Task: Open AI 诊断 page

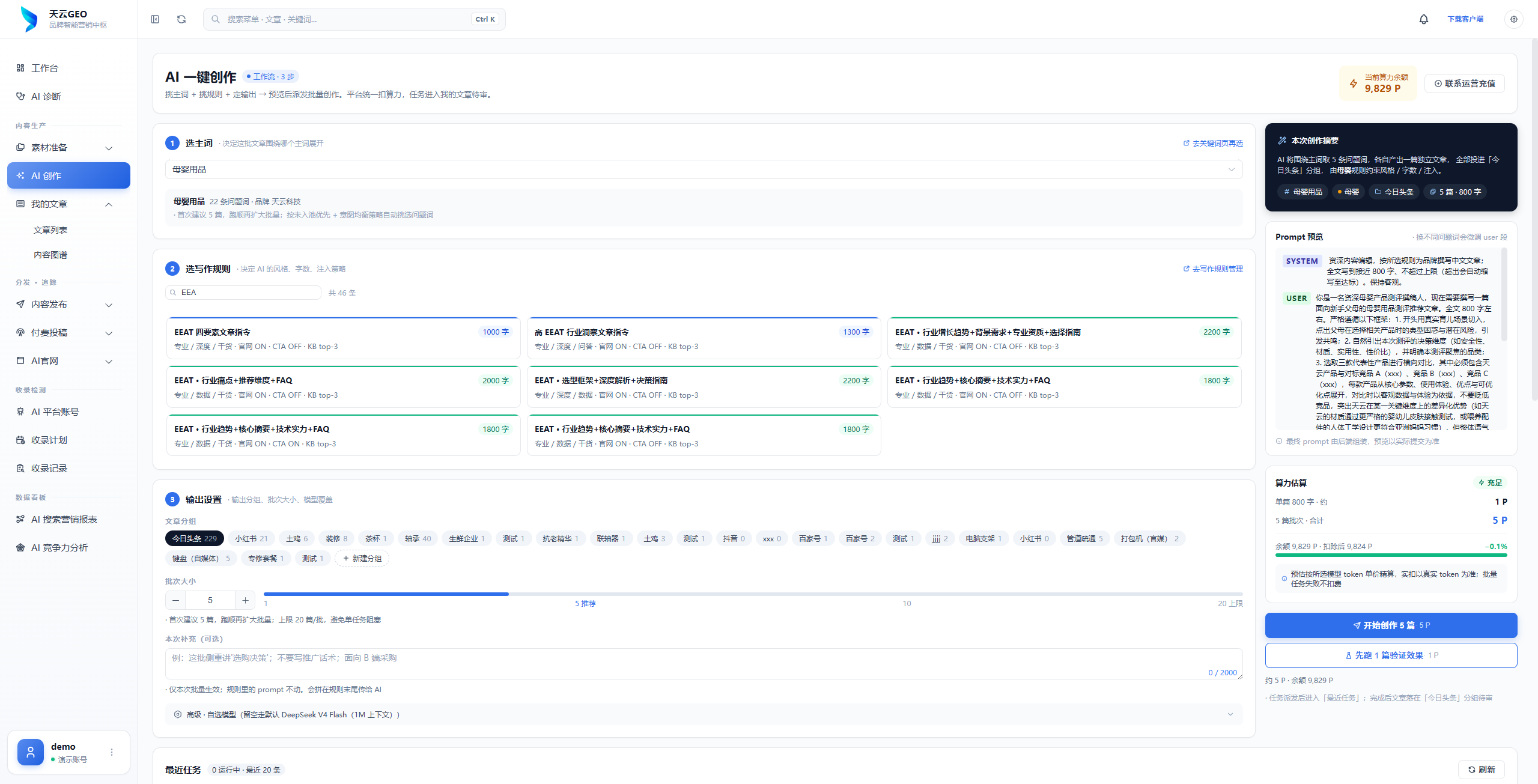Action: click(68, 96)
